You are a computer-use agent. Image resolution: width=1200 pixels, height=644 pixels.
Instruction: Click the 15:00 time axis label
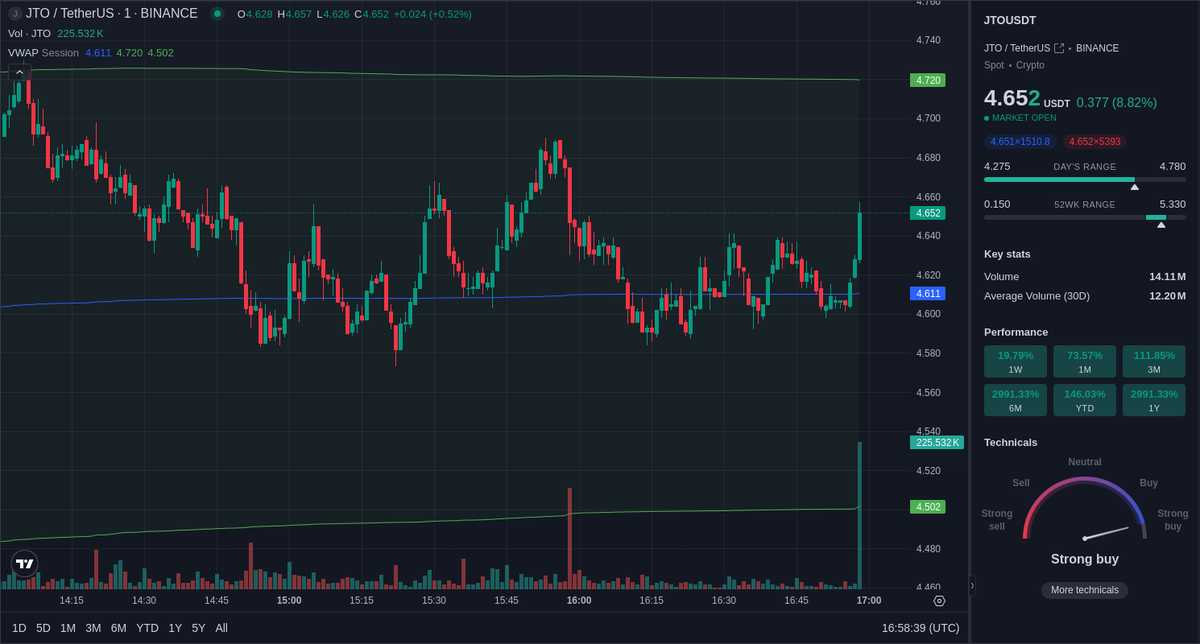click(x=289, y=600)
